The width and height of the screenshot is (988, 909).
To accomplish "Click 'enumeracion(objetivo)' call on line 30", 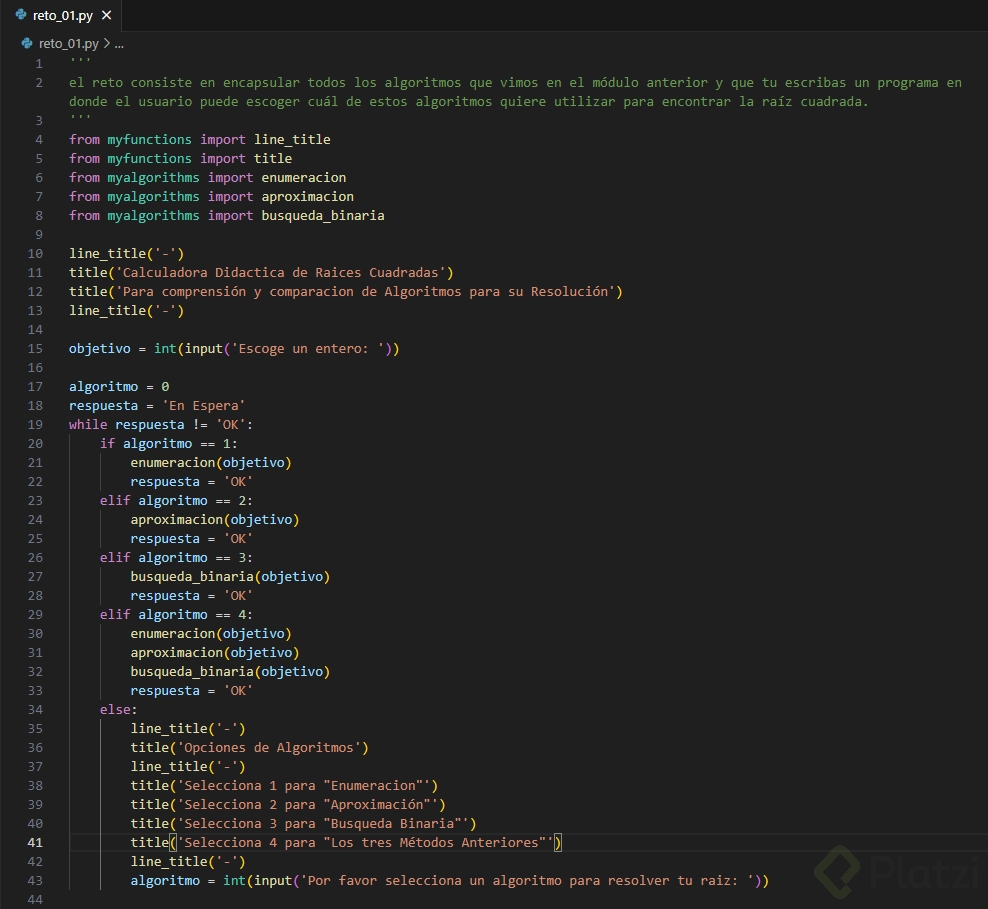I will tap(211, 634).
